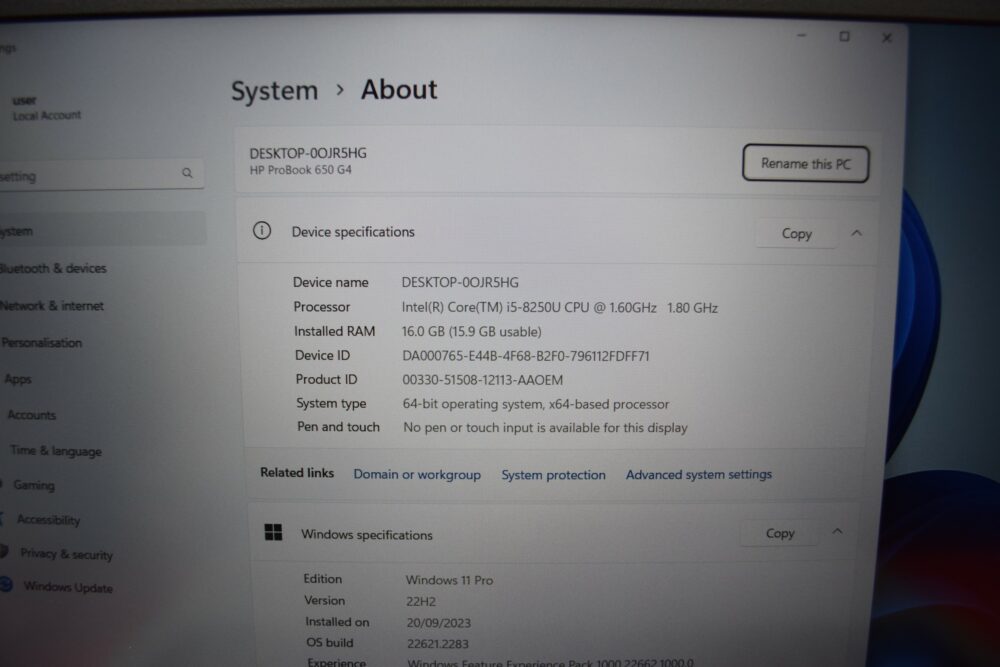Screen dimensions: 1000x667
Task: Select the OS build value 22621.2283
Action: click(438, 644)
